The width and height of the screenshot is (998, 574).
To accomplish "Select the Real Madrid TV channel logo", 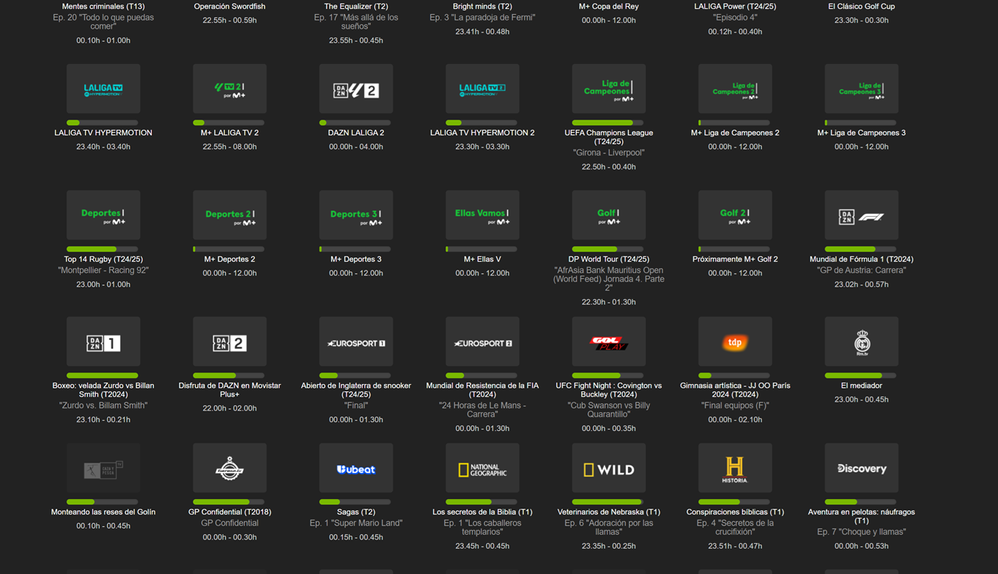I will point(861,343).
